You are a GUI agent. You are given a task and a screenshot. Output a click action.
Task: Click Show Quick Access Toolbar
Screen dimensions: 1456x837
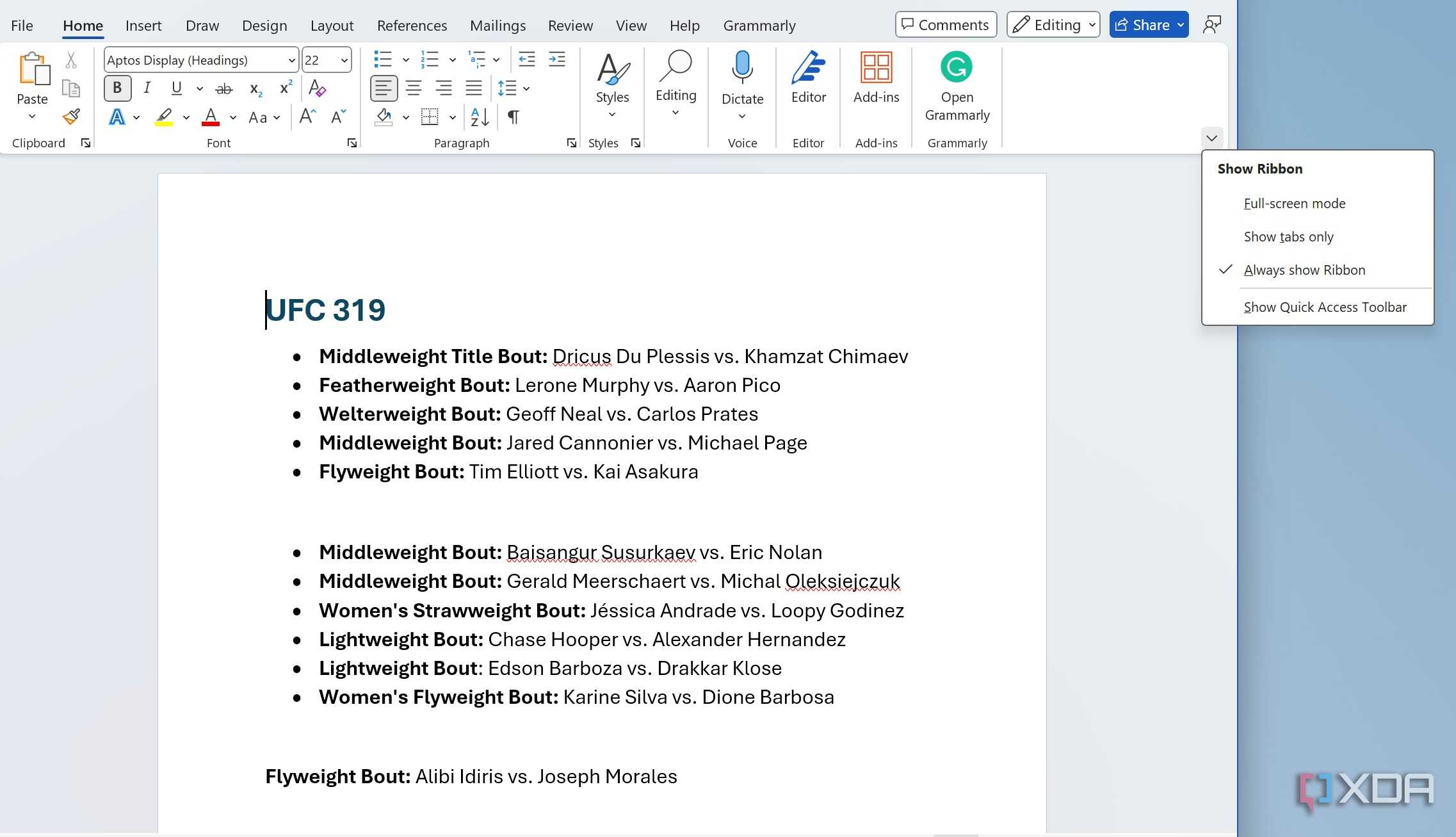coord(1318,307)
